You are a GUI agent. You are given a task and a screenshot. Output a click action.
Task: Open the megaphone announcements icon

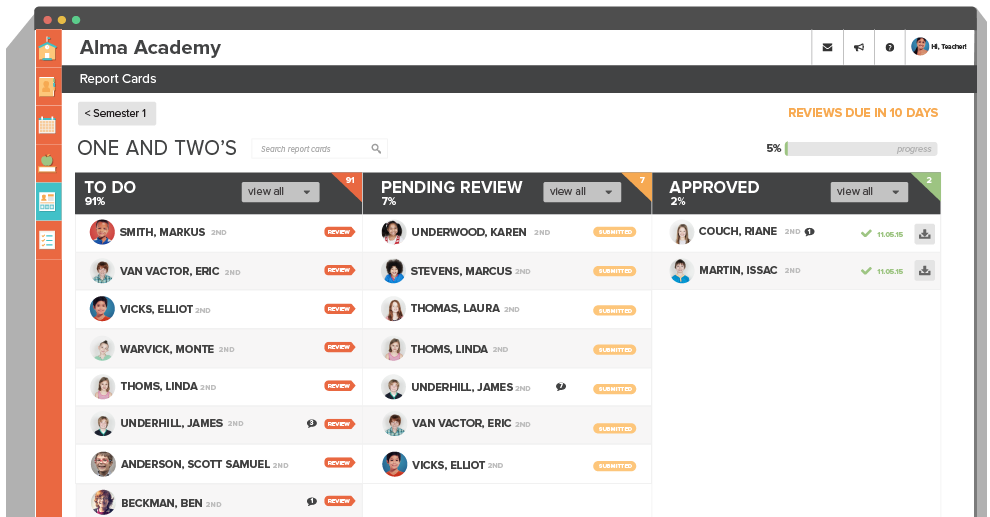[858, 47]
